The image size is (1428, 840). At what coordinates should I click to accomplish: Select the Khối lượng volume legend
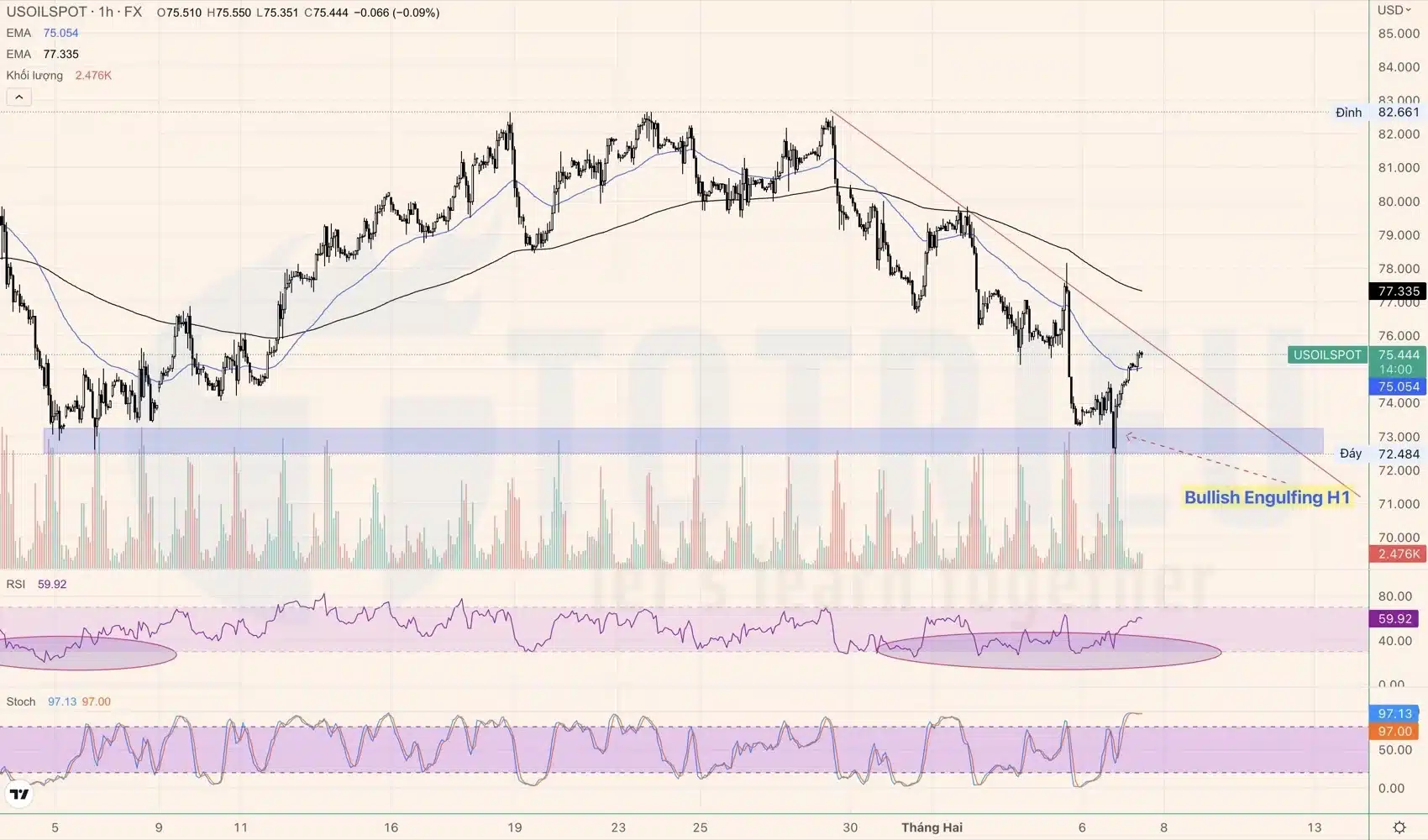[50, 75]
